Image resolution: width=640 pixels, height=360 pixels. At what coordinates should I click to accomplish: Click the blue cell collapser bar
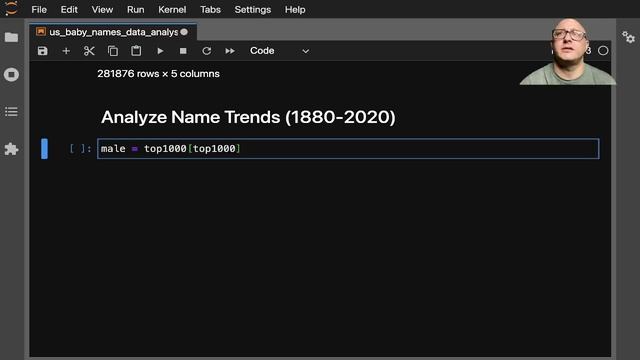(x=44, y=149)
